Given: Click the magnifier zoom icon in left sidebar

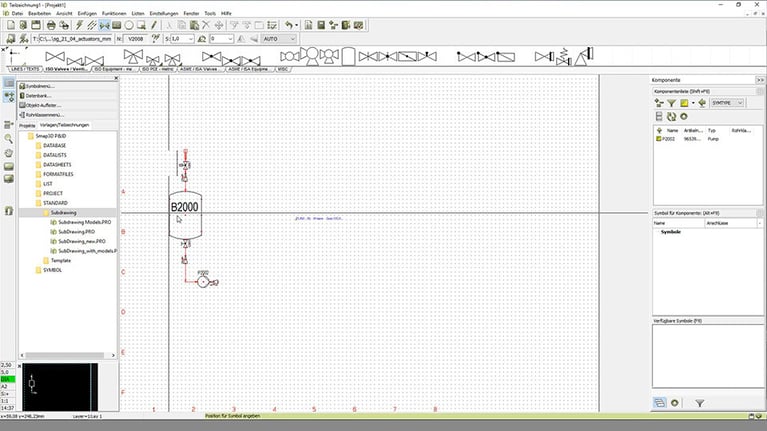Looking at the screenshot, I should pos(8,139).
